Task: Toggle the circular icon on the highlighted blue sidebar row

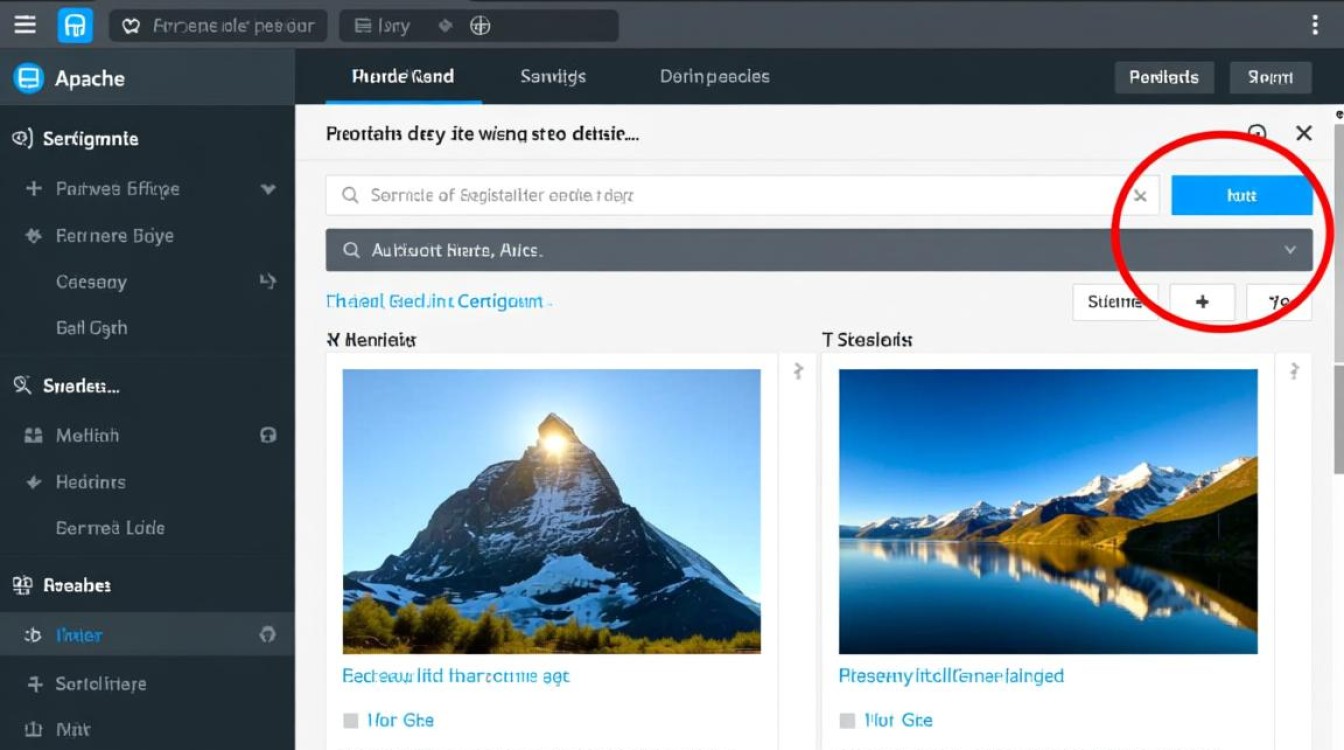Action: 267,635
